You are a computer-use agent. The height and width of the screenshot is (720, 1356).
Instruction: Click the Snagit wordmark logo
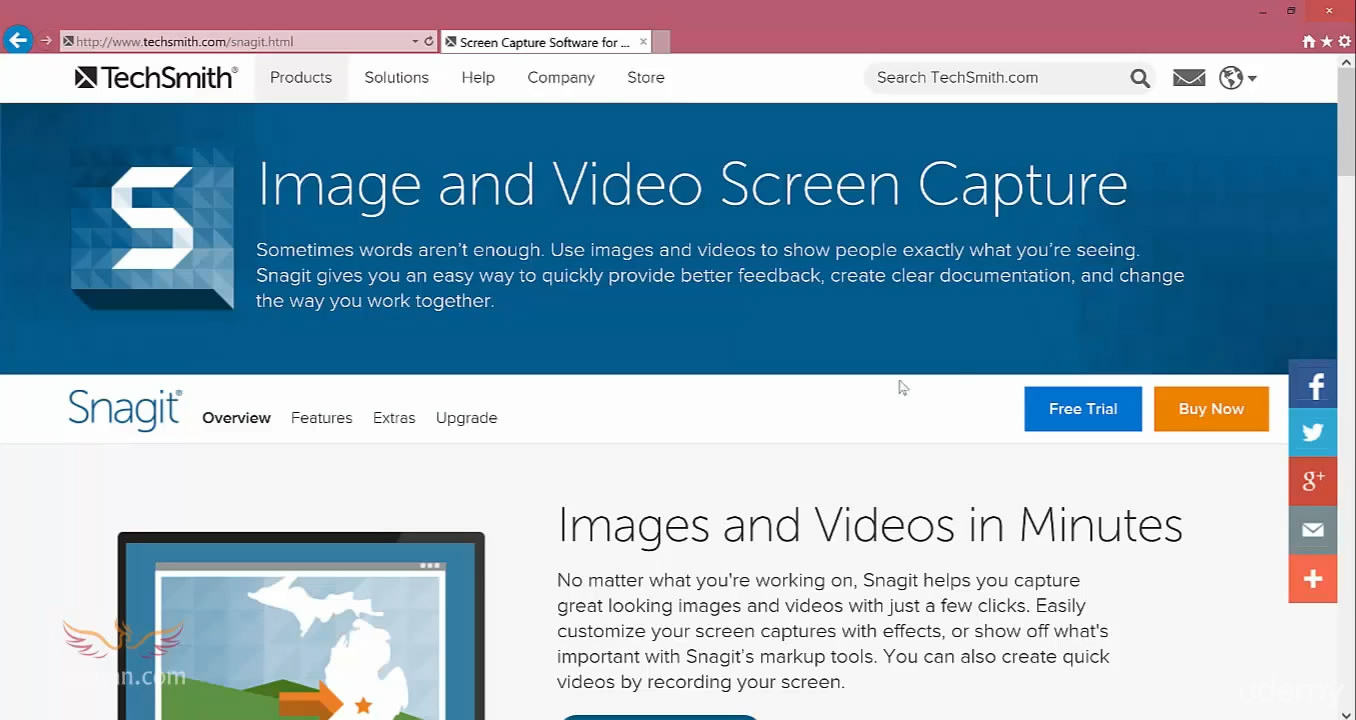click(125, 410)
